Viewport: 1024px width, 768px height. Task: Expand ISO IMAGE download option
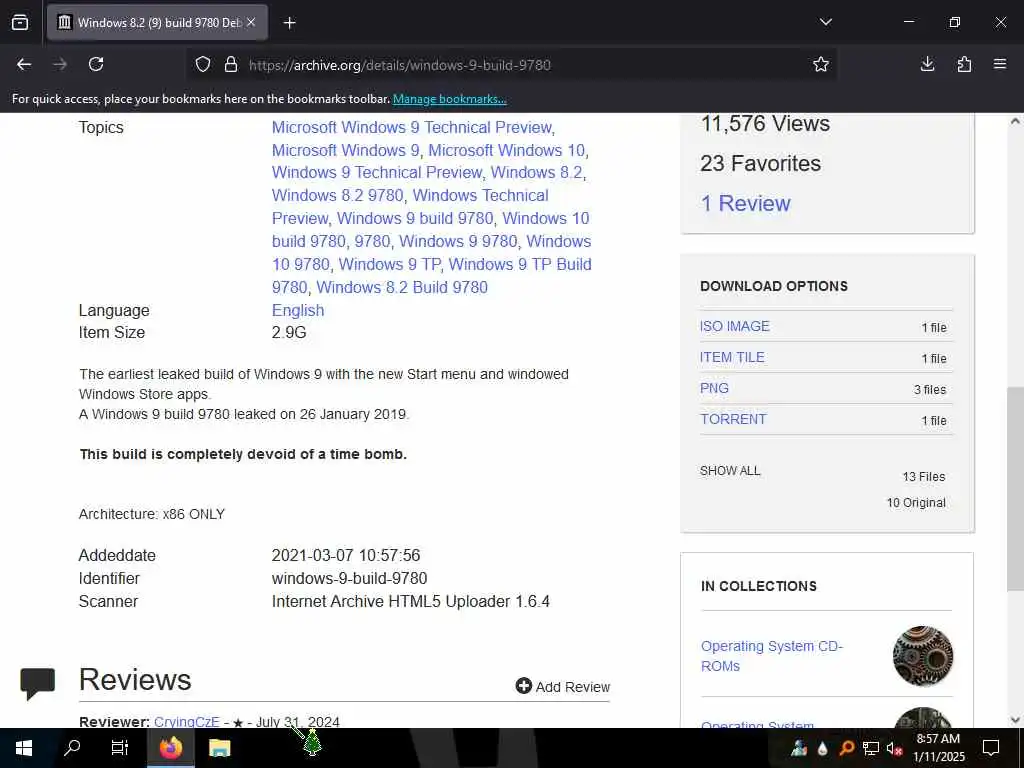pos(735,326)
